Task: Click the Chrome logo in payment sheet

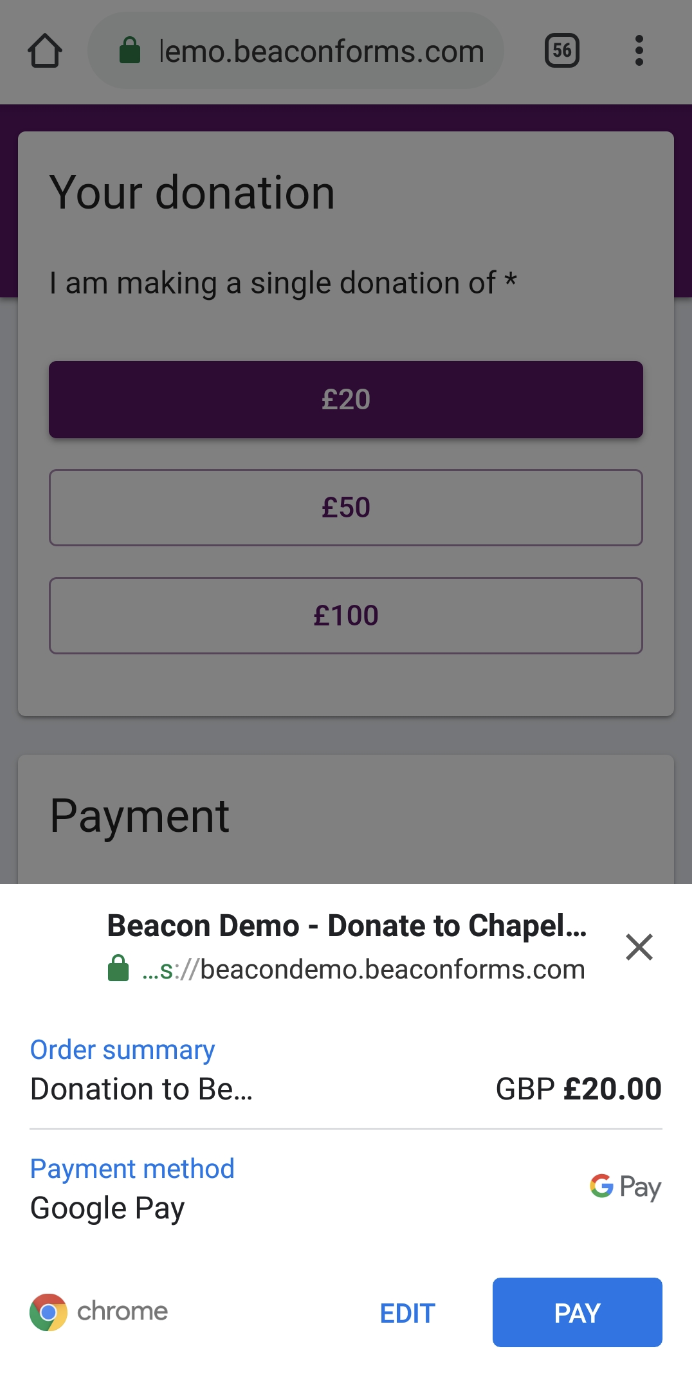Action: tap(48, 1312)
